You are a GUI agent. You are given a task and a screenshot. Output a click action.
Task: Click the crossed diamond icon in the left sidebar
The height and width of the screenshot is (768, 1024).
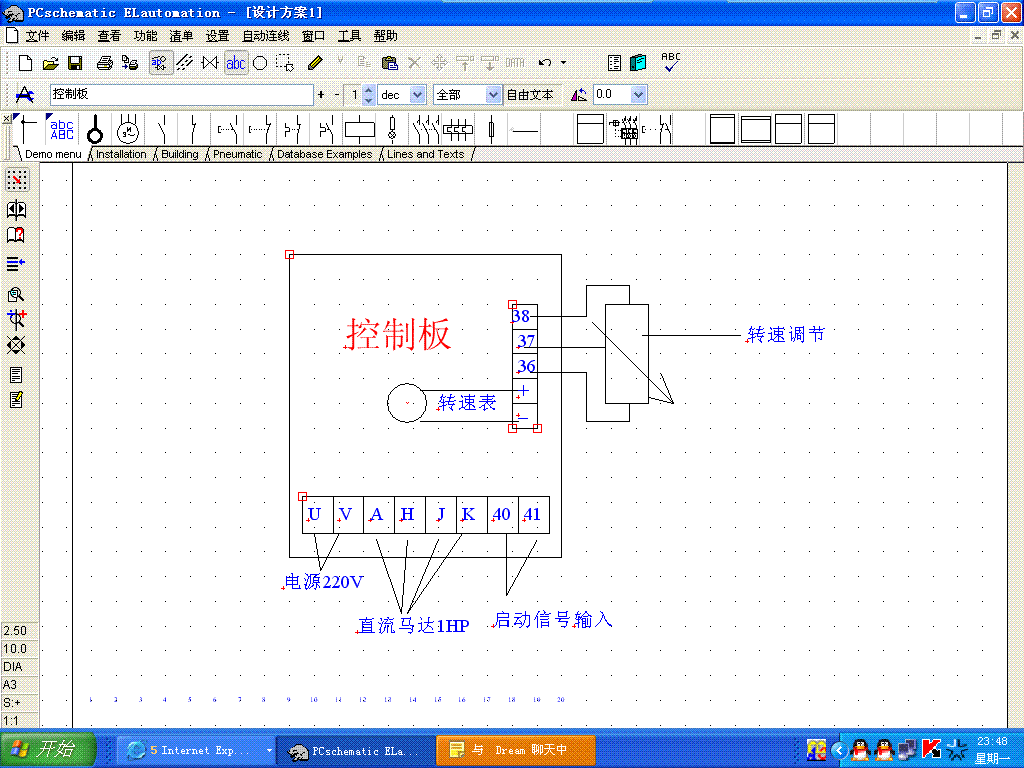pyautogui.click(x=16, y=345)
